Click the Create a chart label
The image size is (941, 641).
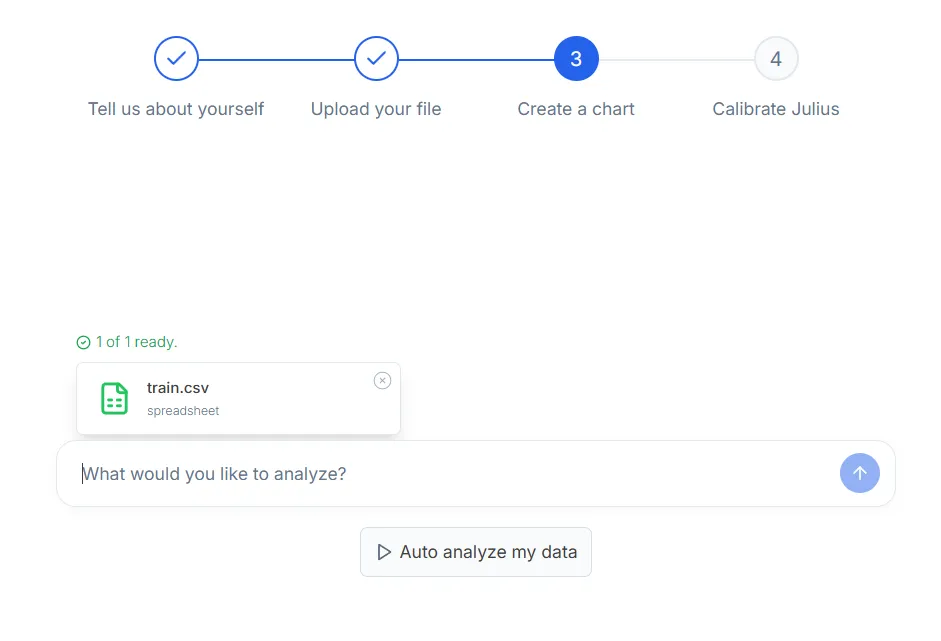coord(576,109)
